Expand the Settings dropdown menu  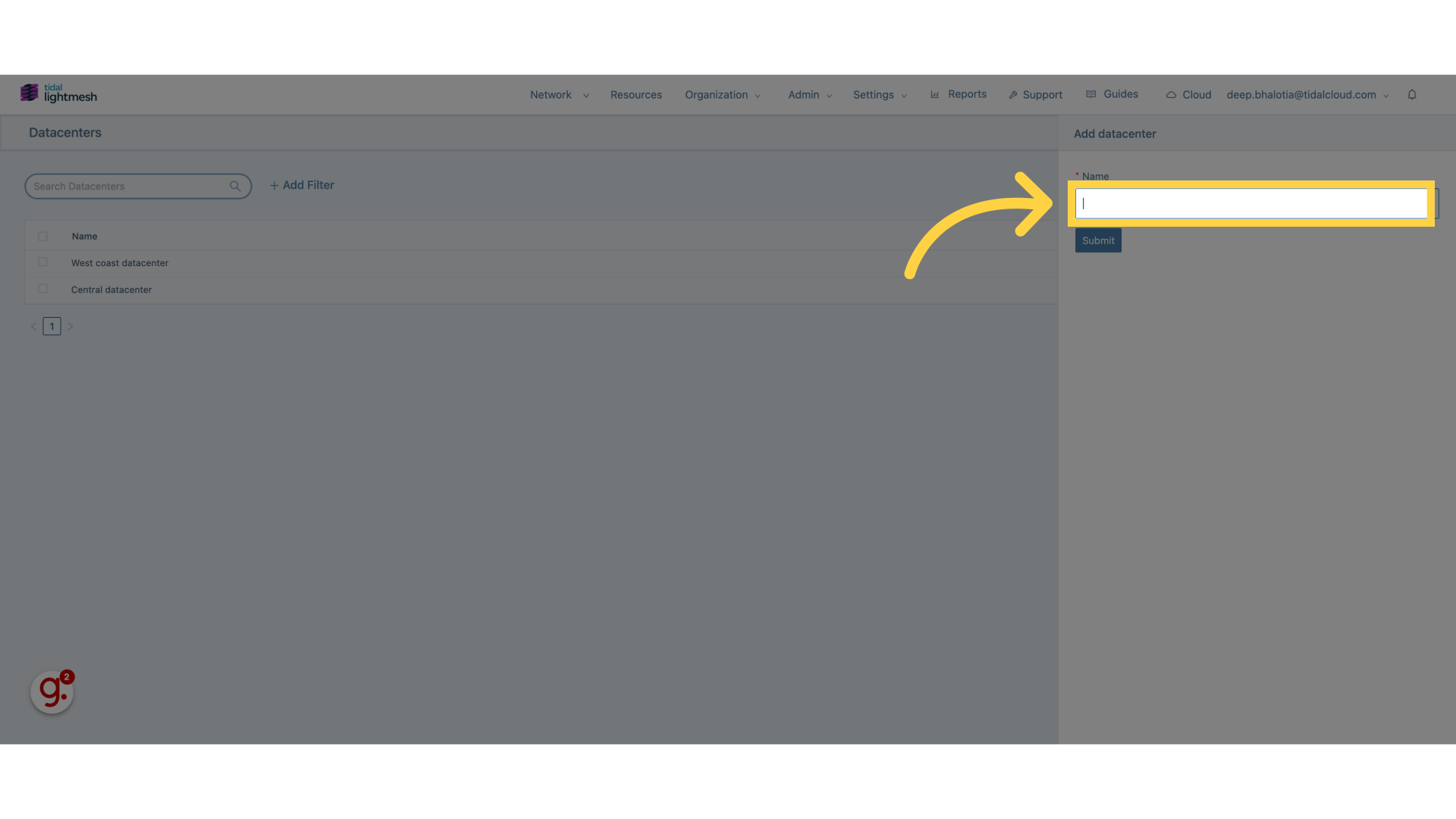[879, 94]
